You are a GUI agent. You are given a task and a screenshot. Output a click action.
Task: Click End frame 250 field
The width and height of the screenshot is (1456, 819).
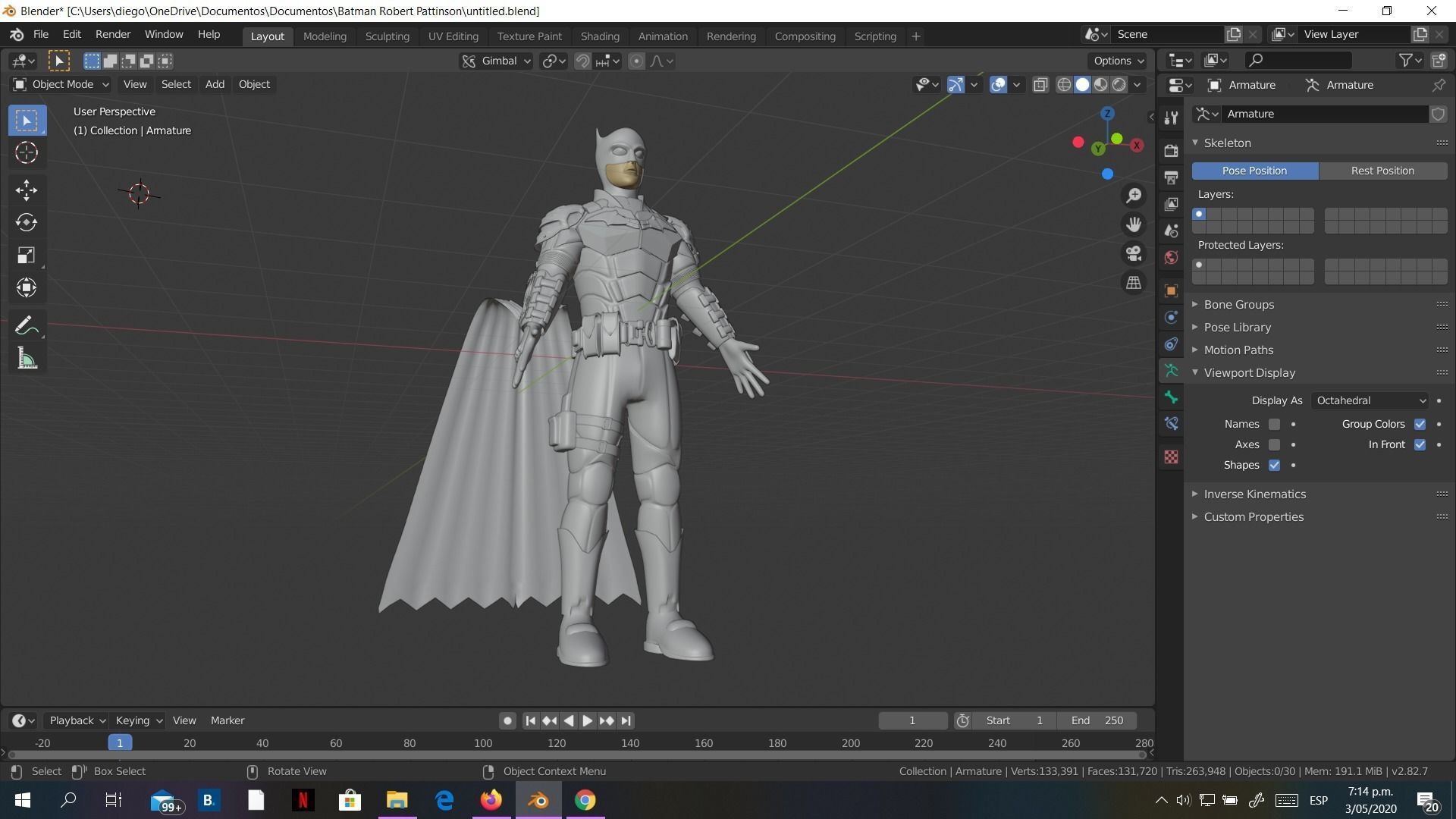click(x=1097, y=720)
